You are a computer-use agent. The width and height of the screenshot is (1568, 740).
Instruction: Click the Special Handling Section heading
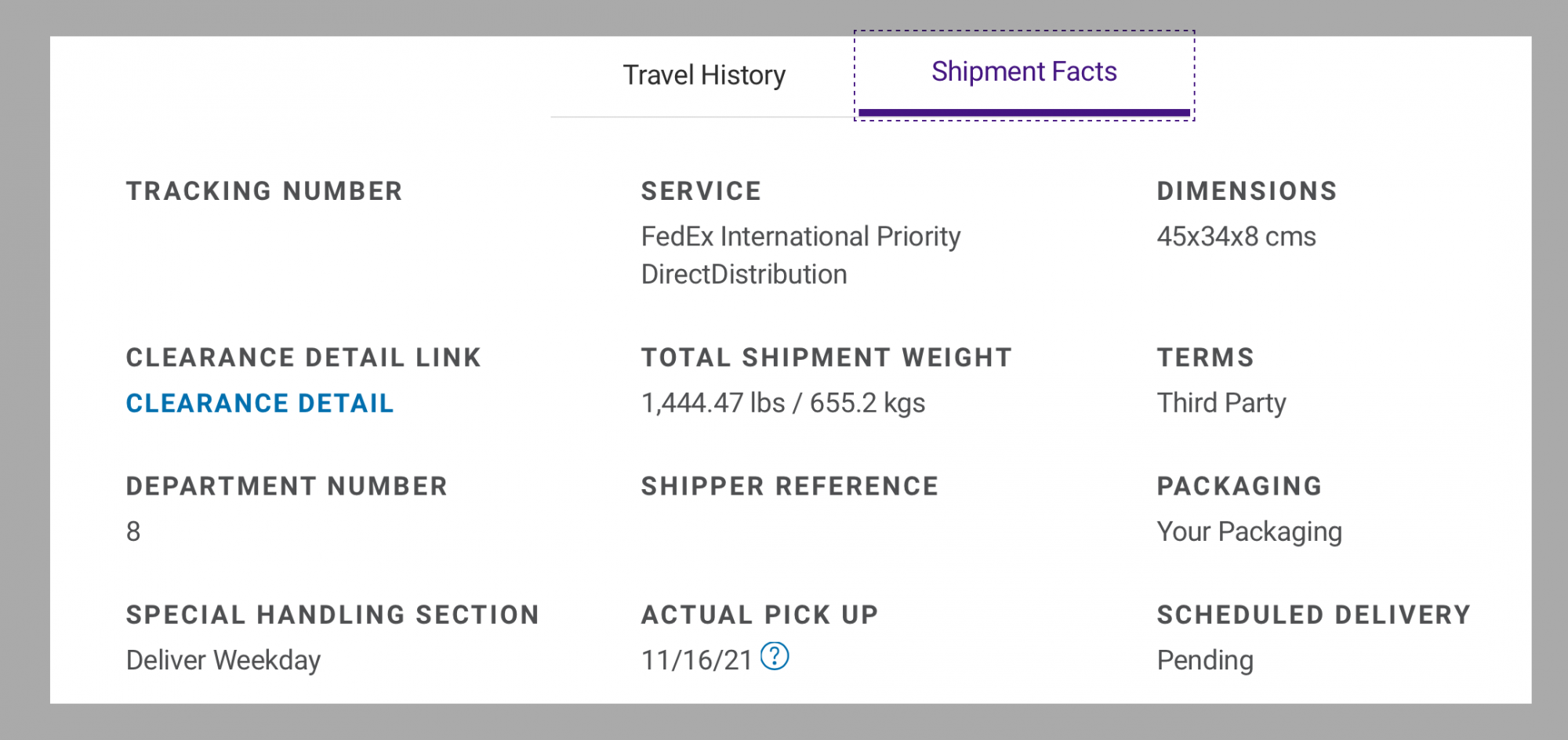pos(332,615)
